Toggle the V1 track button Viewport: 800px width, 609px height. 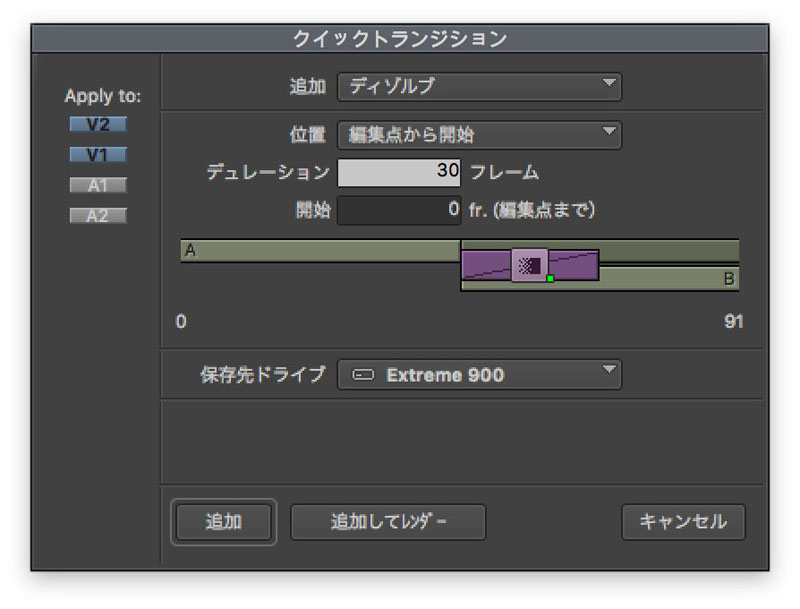[98, 155]
